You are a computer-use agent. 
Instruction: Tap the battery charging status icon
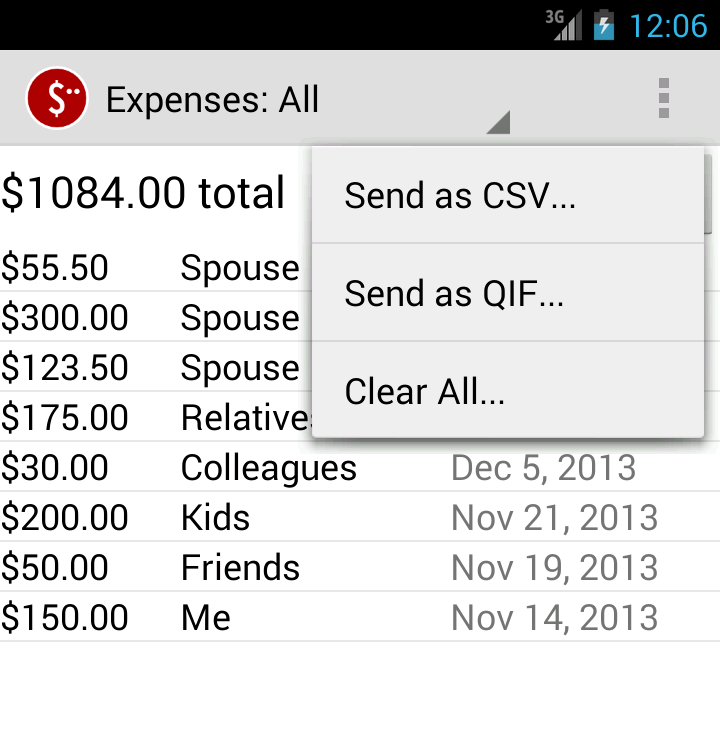coord(603,24)
